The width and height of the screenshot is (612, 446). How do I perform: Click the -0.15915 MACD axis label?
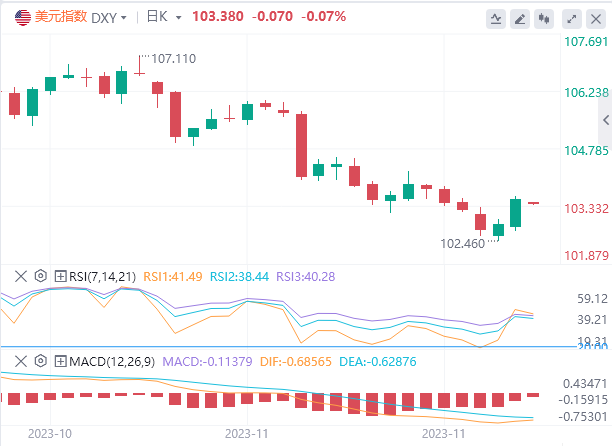tap(583, 400)
